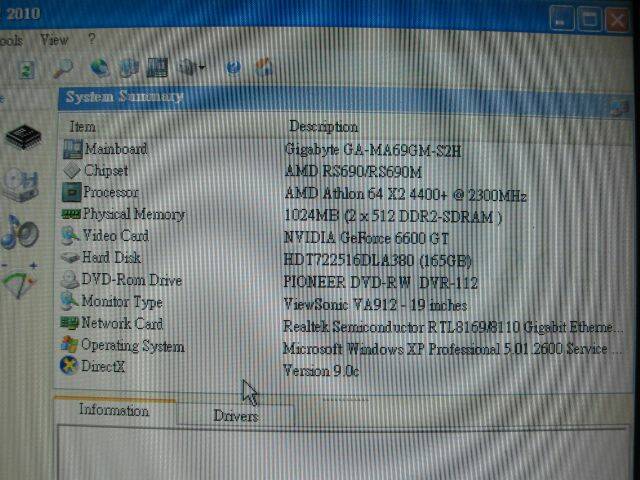Switch to the Information tab
Screen dimensions: 640x480
114,410
